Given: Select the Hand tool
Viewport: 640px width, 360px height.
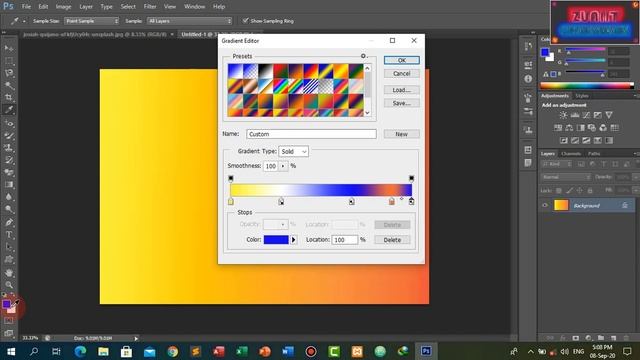Looking at the screenshot, I should [9, 273].
